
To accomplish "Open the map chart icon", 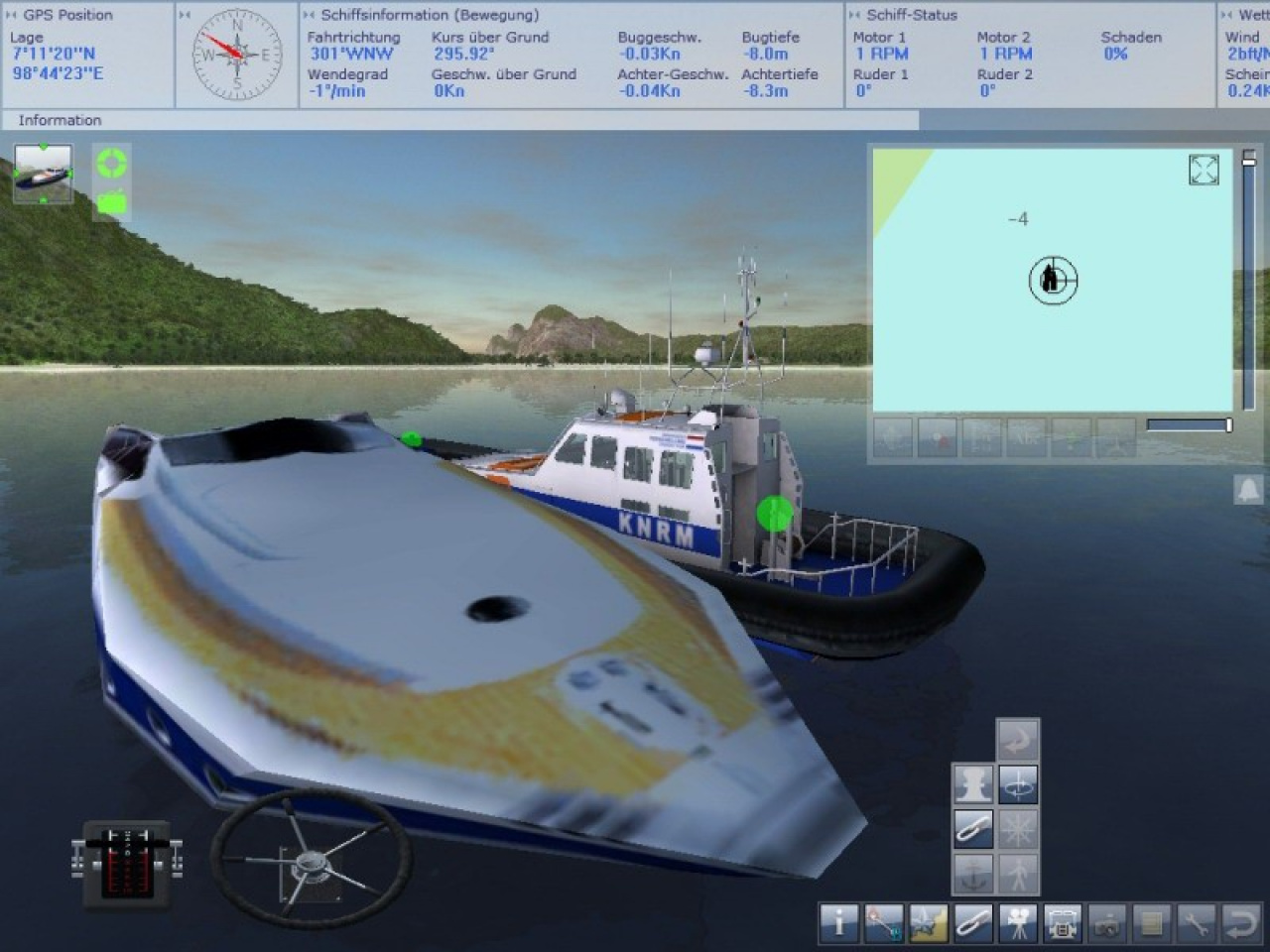I will [929, 923].
